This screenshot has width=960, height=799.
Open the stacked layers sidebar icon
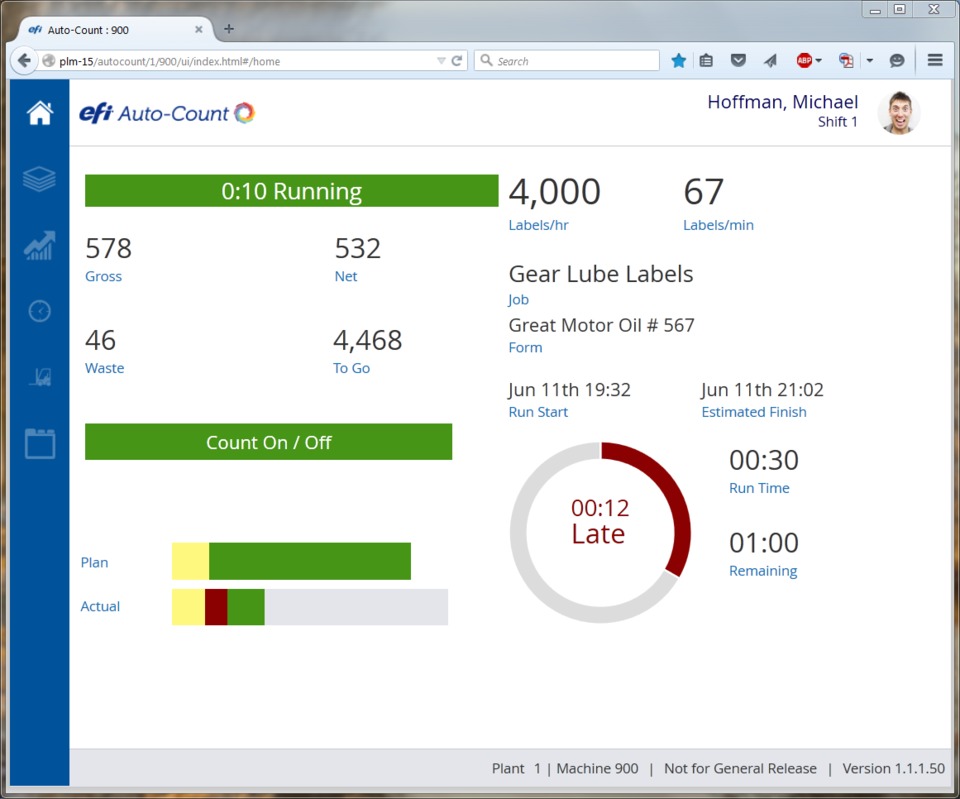[x=40, y=179]
